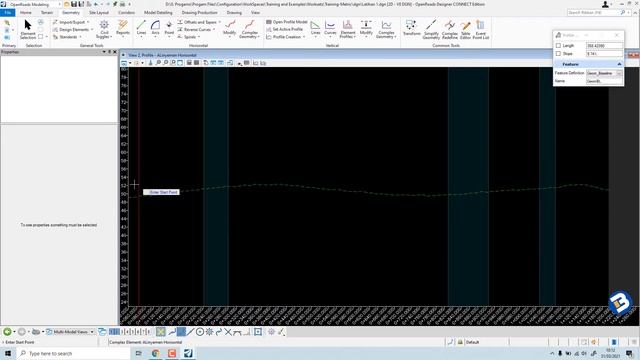This screenshot has height=360, width=640.
Task: Open the Element Profiles tool
Action: [x=348, y=29]
